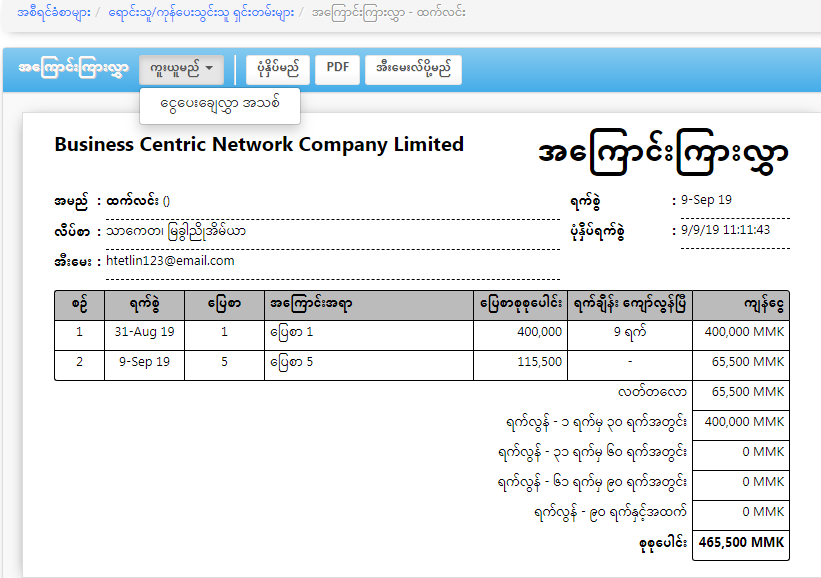Click the customer name ထက်လင်း ()
Viewport: 821px width, 578px height.
[138, 201]
